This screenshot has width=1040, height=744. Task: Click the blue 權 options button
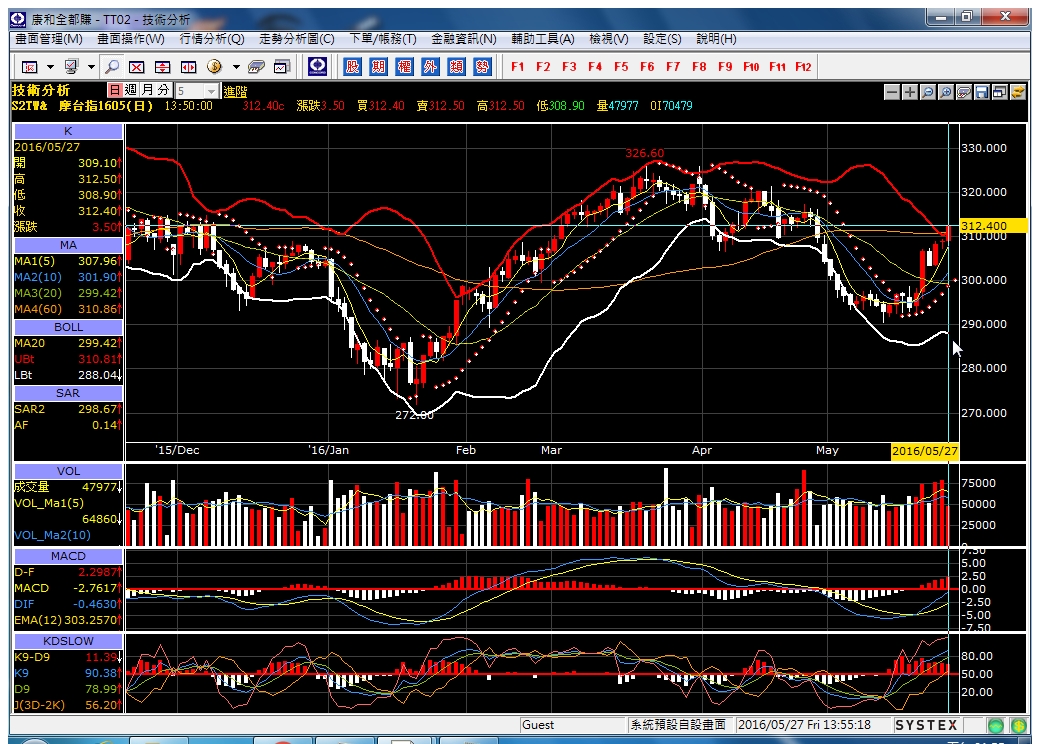[x=404, y=66]
